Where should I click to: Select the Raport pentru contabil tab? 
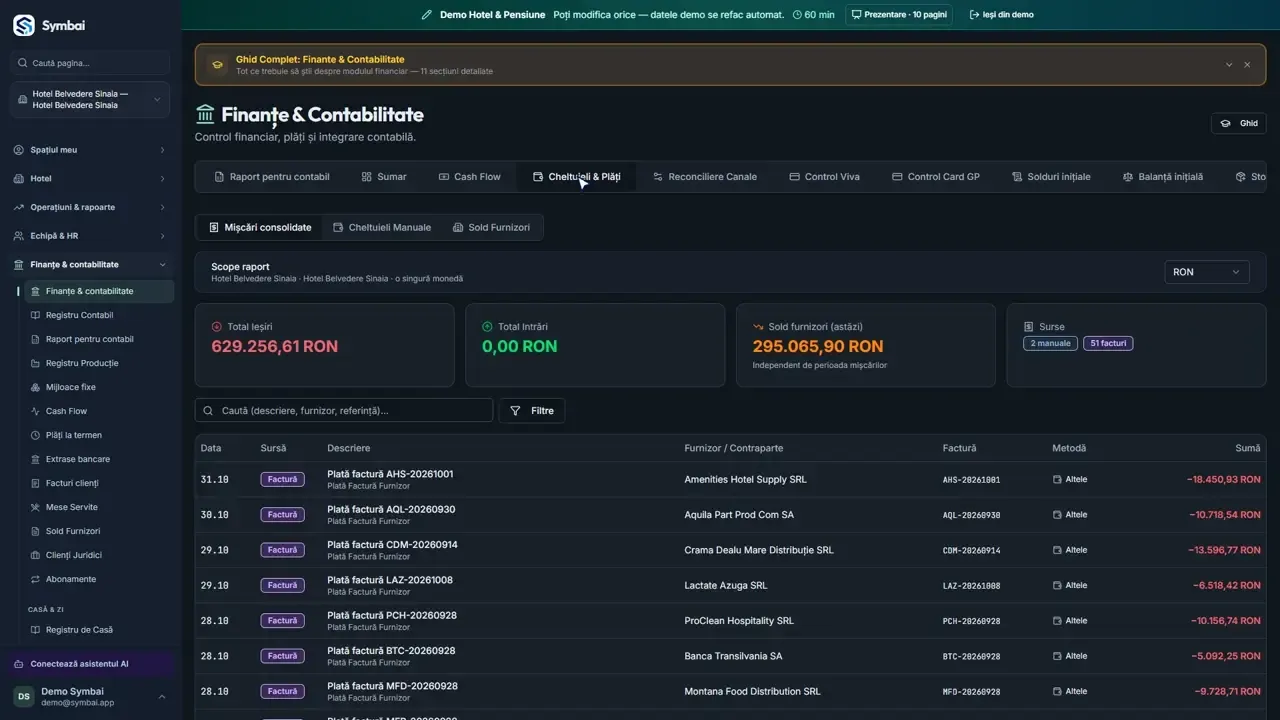271,177
